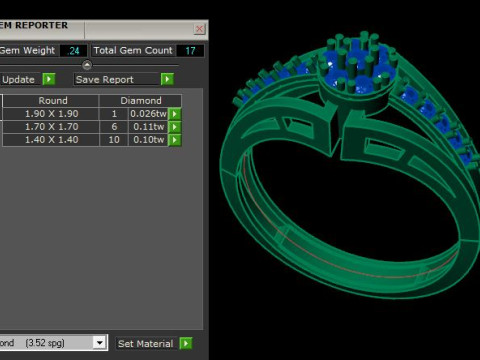Click the green arrow on the 0.11tw row
This screenshot has height=360, width=480.
coord(175,127)
